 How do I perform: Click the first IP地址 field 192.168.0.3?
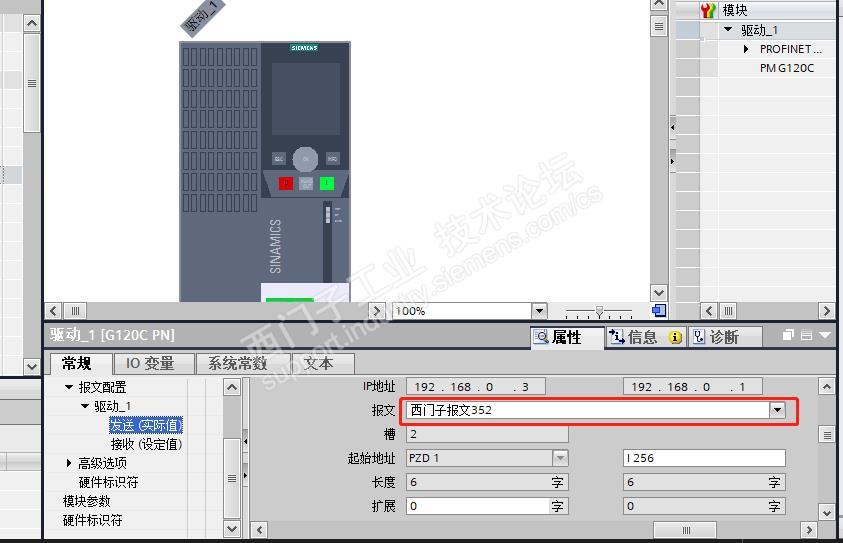tap(476, 387)
